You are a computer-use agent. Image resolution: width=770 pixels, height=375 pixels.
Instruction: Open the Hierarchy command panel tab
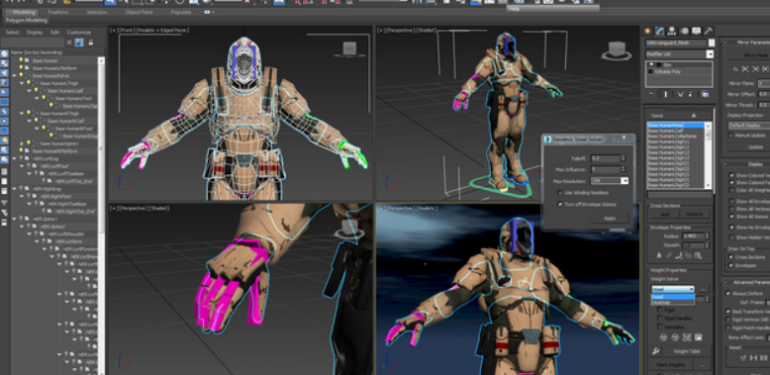point(672,31)
